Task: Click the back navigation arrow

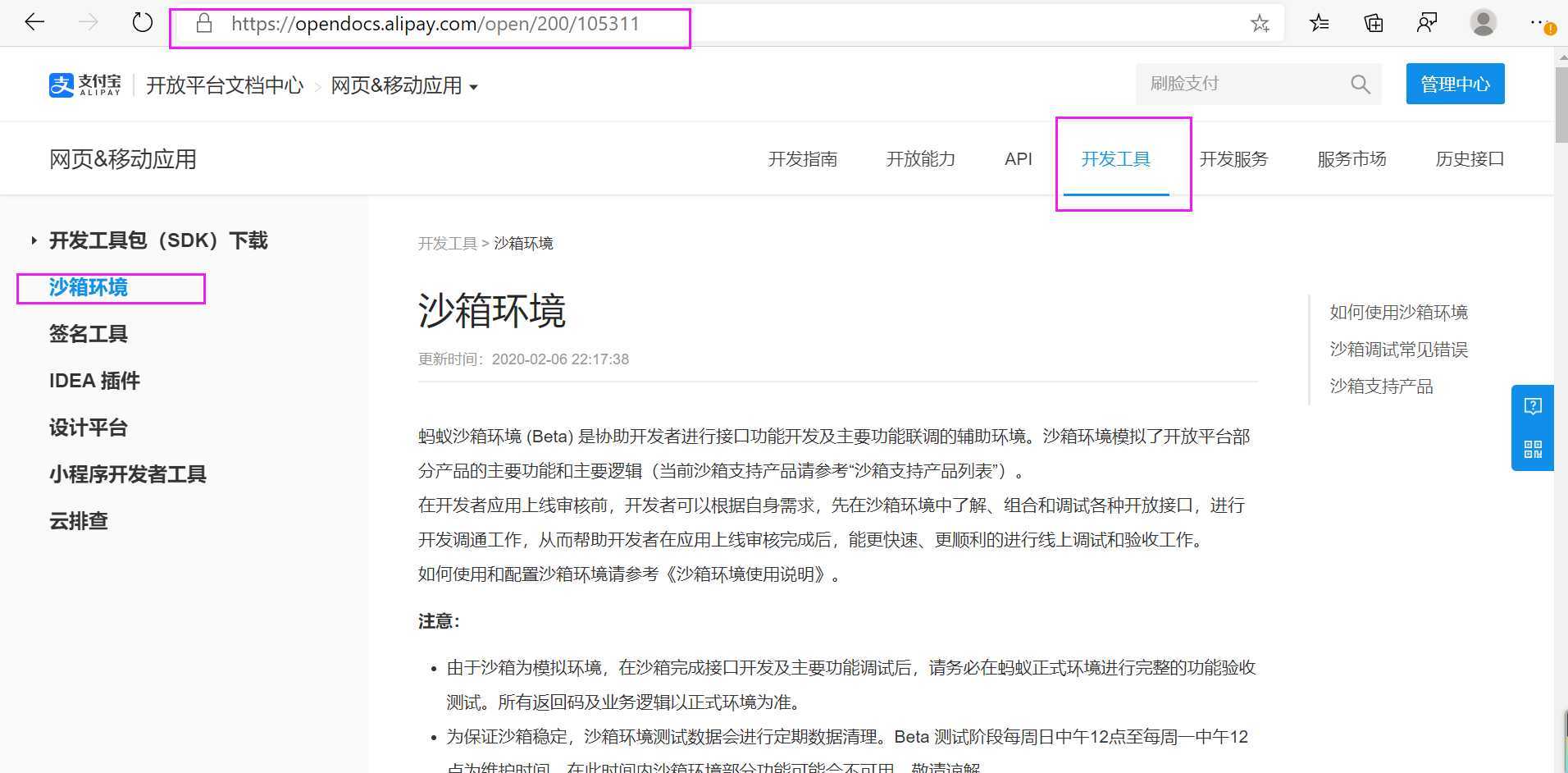Action: coord(34,22)
